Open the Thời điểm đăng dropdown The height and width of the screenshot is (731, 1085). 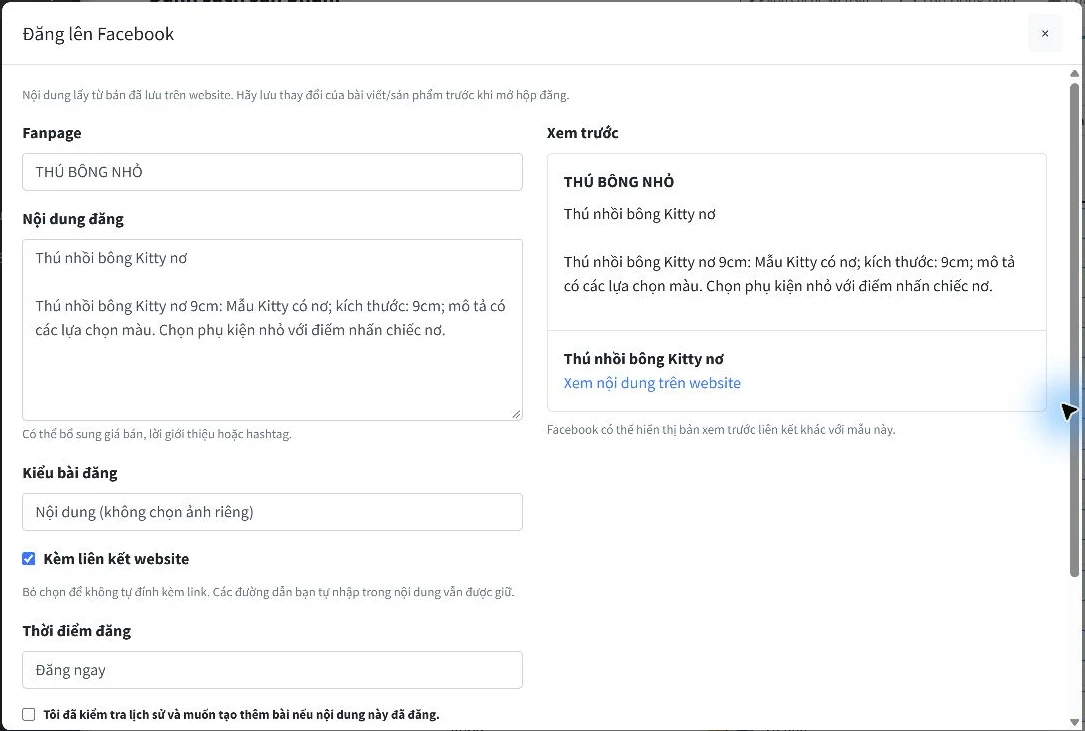(272, 669)
